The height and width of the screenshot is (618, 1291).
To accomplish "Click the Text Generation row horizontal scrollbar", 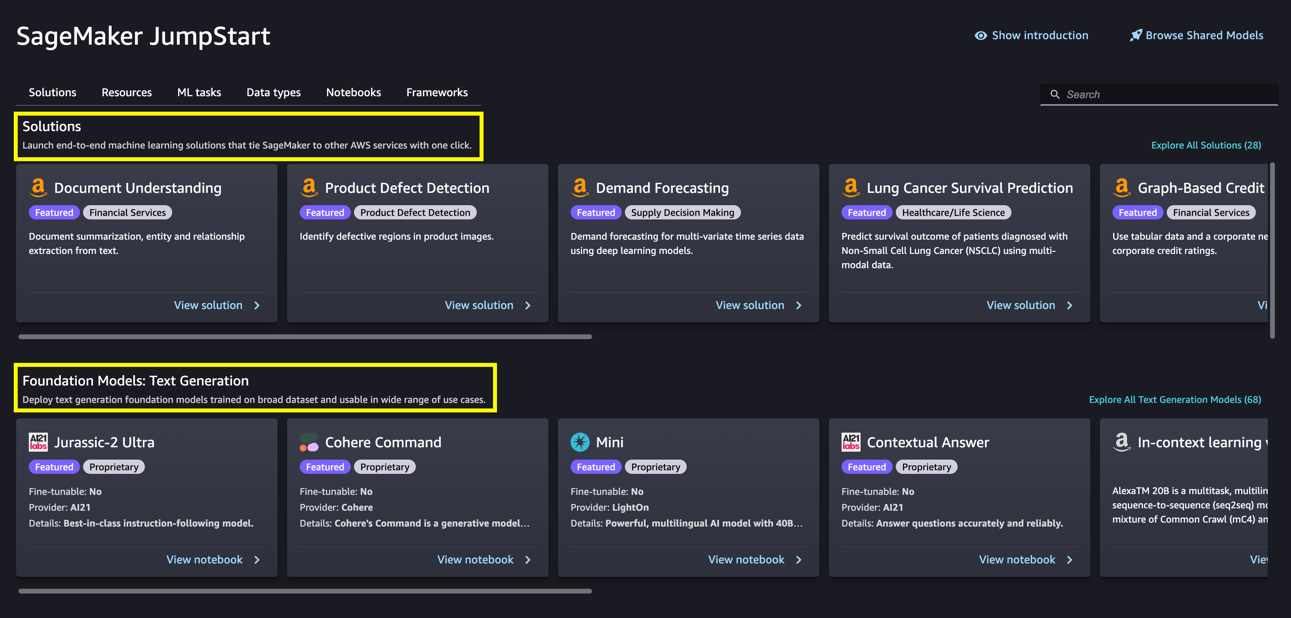I will (305, 591).
